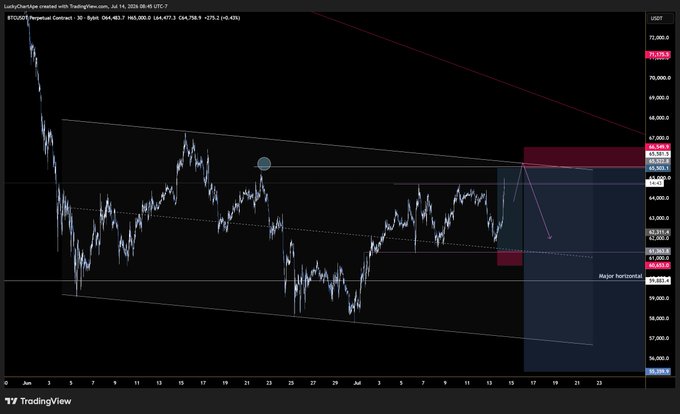
Task: Click the 55,359.9 blue price label
Action: coord(658,371)
